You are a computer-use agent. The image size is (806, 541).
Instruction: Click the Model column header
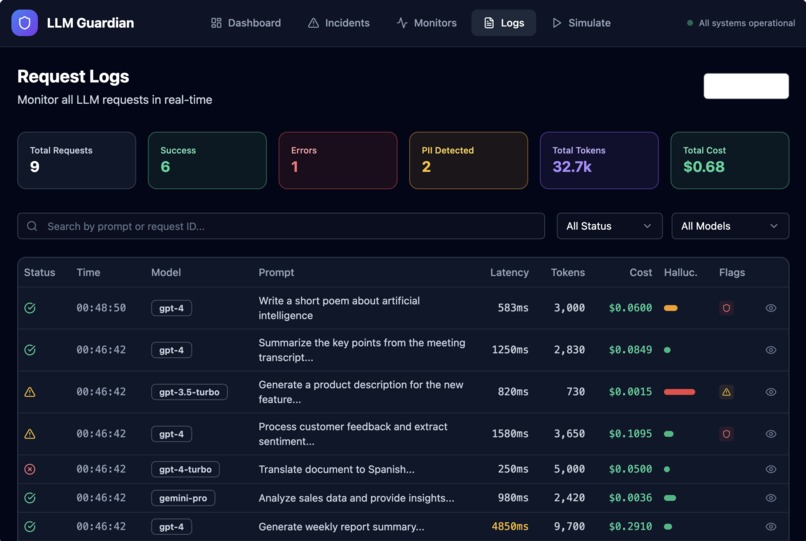pyautogui.click(x=166, y=273)
